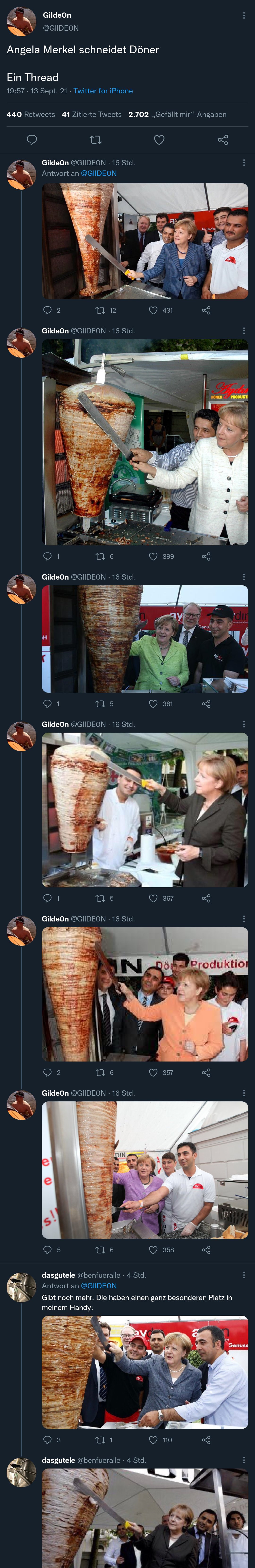The height and width of the screenshot is (1568, 255).
Task: Open the @benfueralle profile handle link
Action: tap(99, 1275)
